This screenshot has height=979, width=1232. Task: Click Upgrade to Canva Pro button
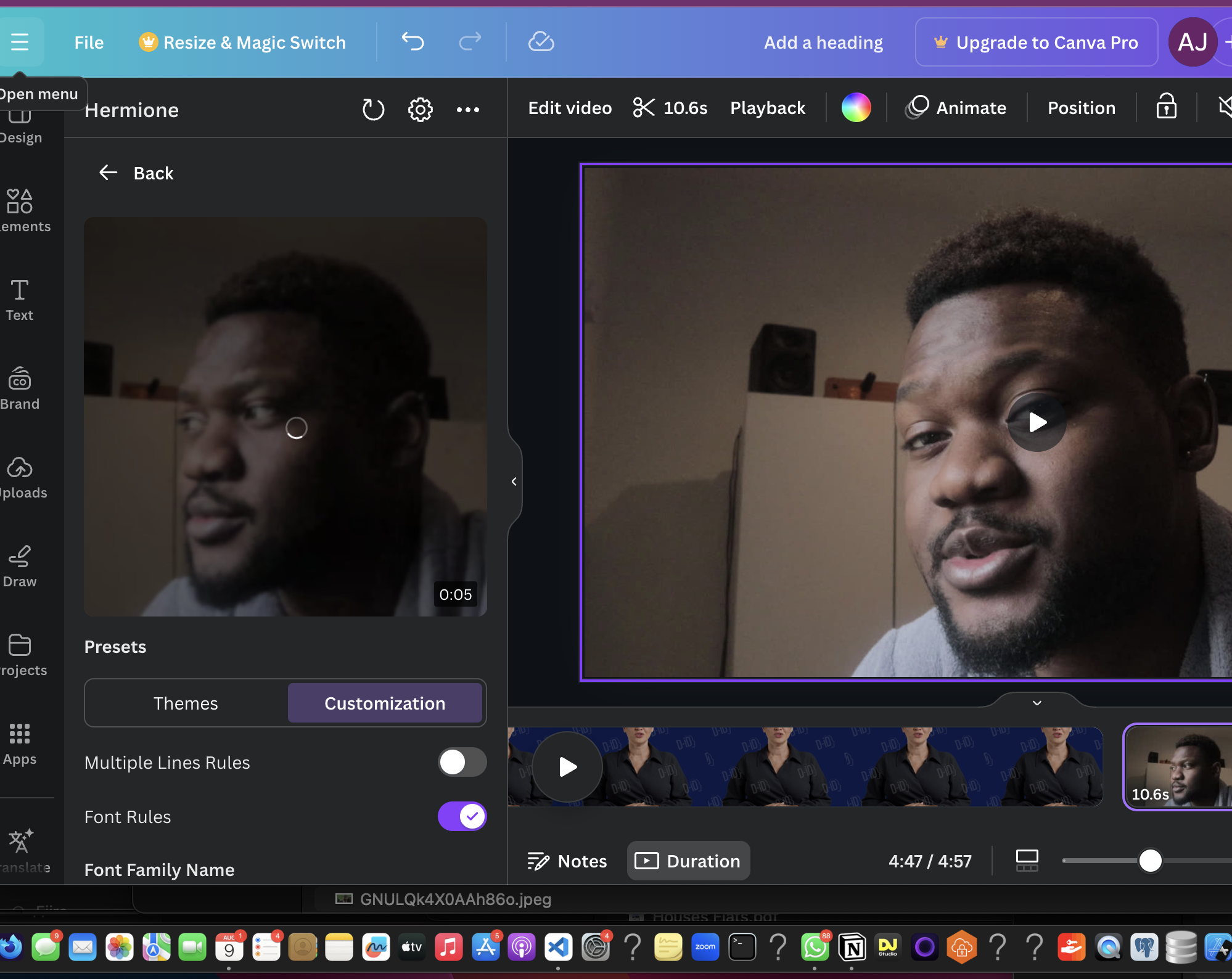pyautogui.click(x=1036, y=43)
